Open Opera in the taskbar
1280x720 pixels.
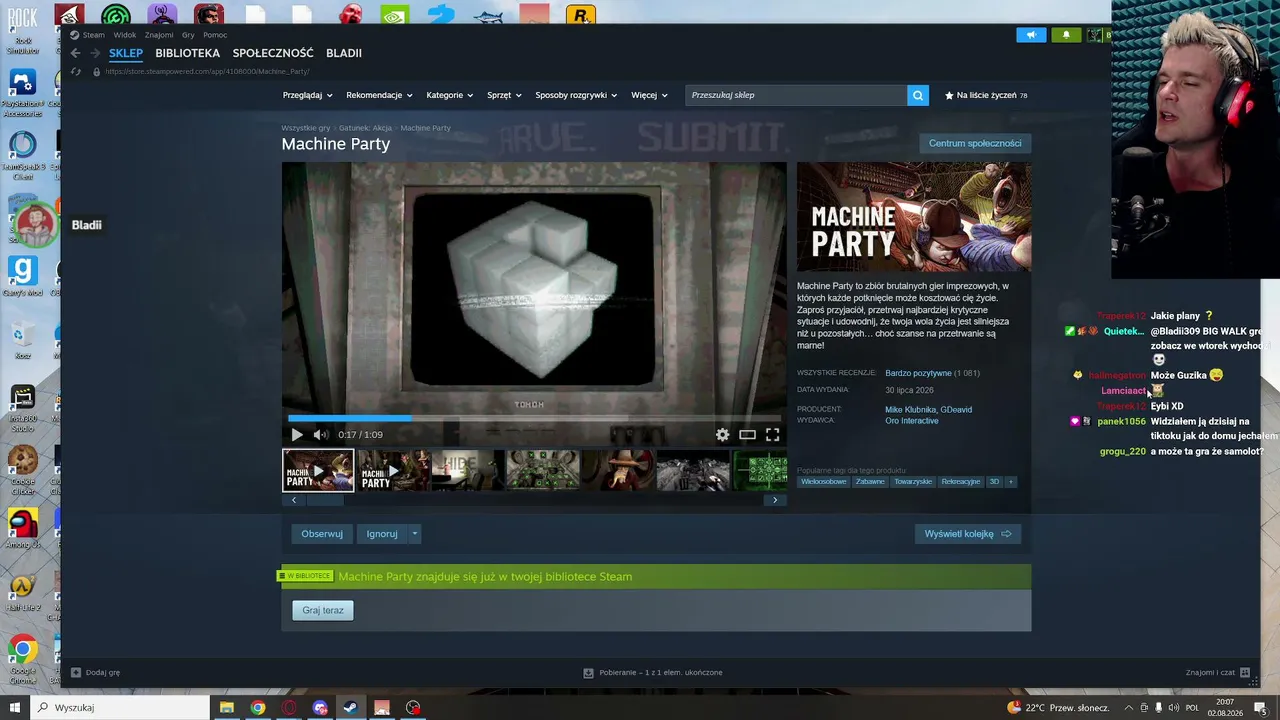[289, 708]
